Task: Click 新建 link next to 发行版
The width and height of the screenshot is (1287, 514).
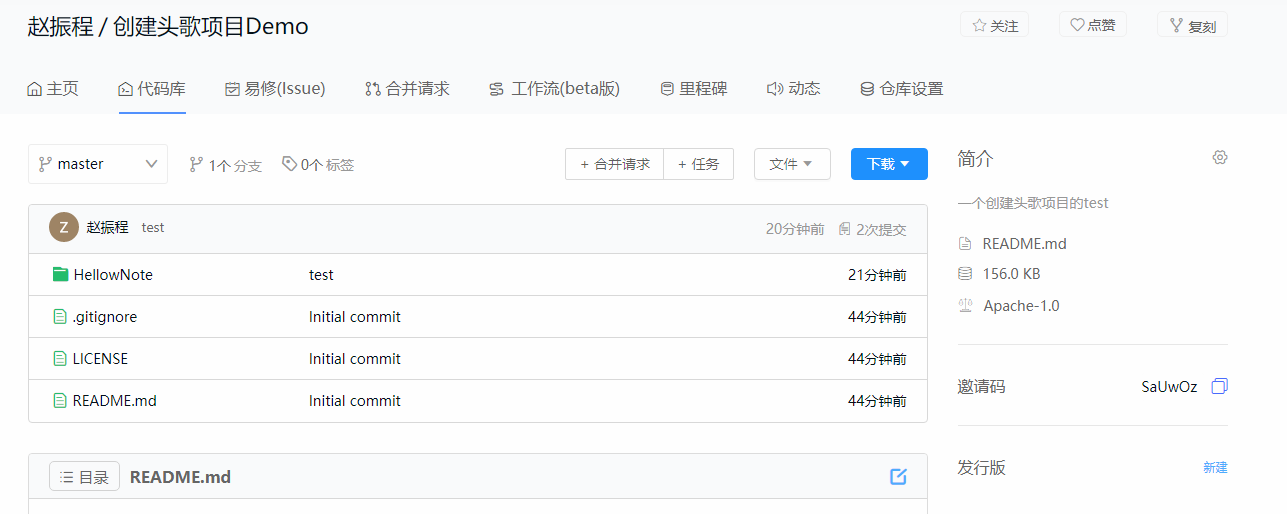Action: pos(1215,468)
